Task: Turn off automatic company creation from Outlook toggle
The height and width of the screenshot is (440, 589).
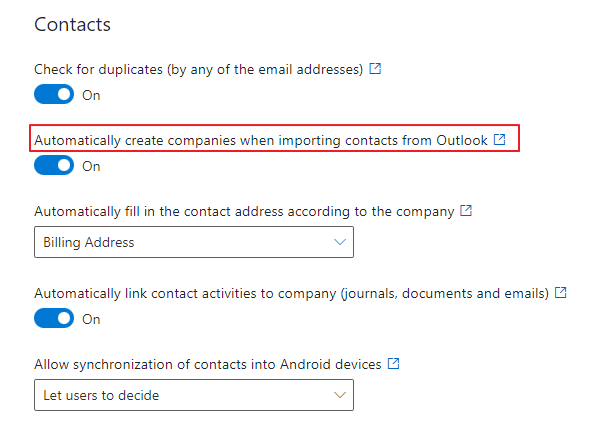Action: [x=54, y=165]
